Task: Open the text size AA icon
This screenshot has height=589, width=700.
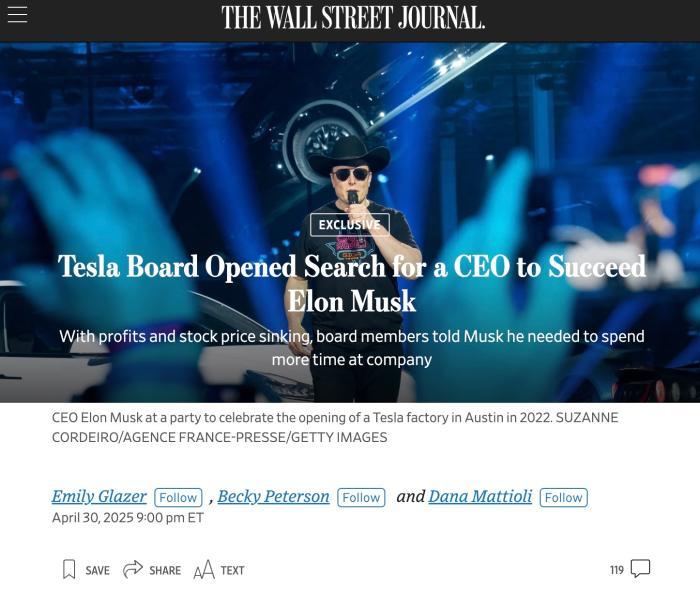Action: (204, 570)
